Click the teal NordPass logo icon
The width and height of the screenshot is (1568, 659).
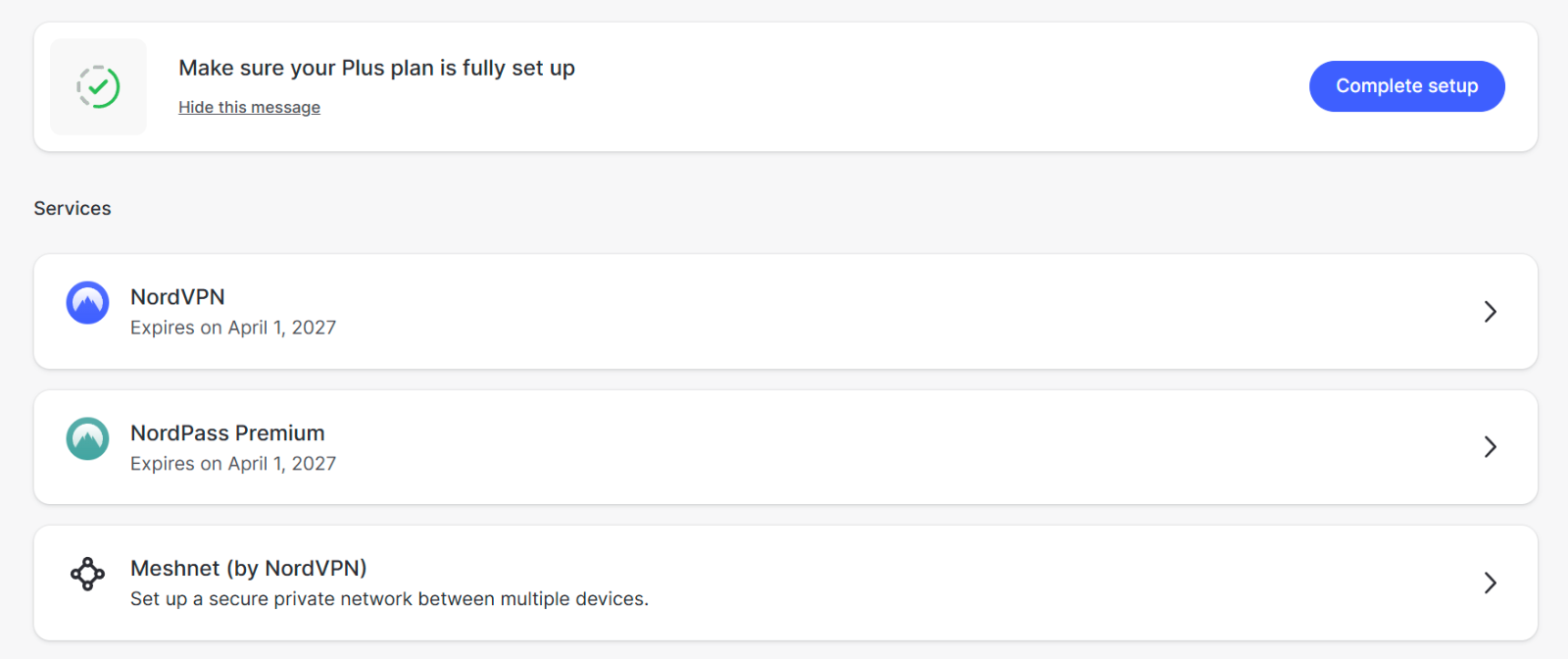coord(87,438)
